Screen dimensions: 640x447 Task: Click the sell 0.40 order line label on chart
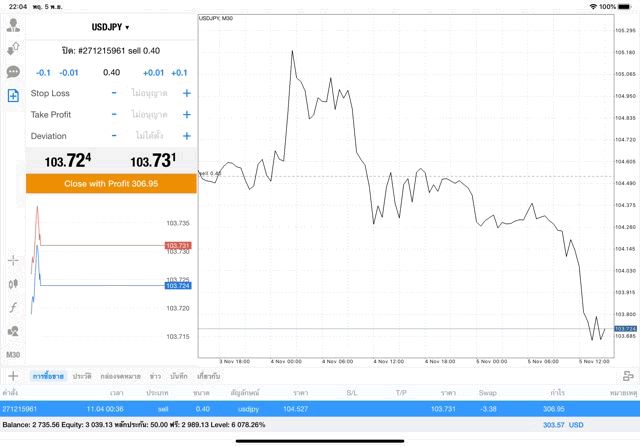[x=210, y=173]
